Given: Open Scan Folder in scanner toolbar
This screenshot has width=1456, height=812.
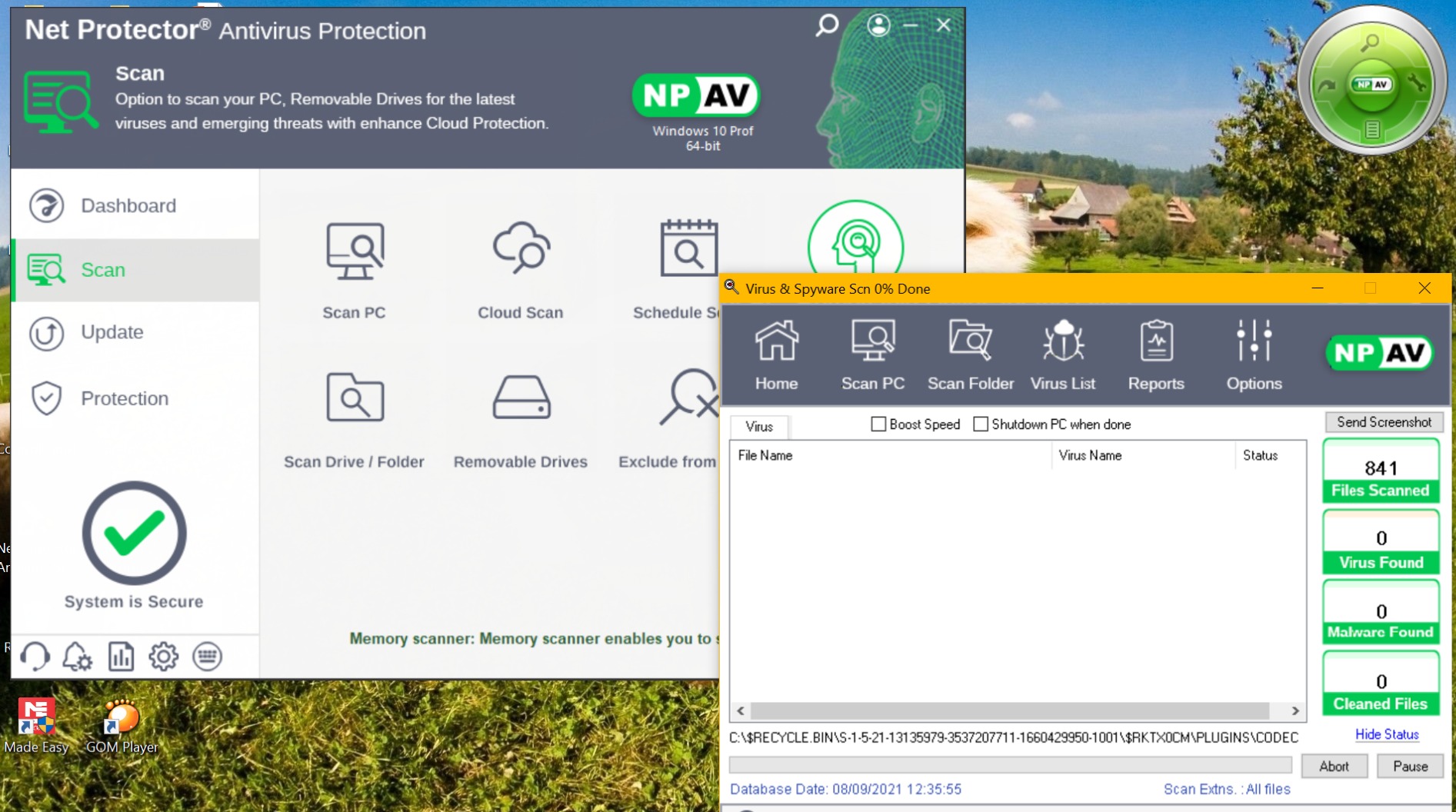Looking at the screenshot, I should click(x=970, y=354).
